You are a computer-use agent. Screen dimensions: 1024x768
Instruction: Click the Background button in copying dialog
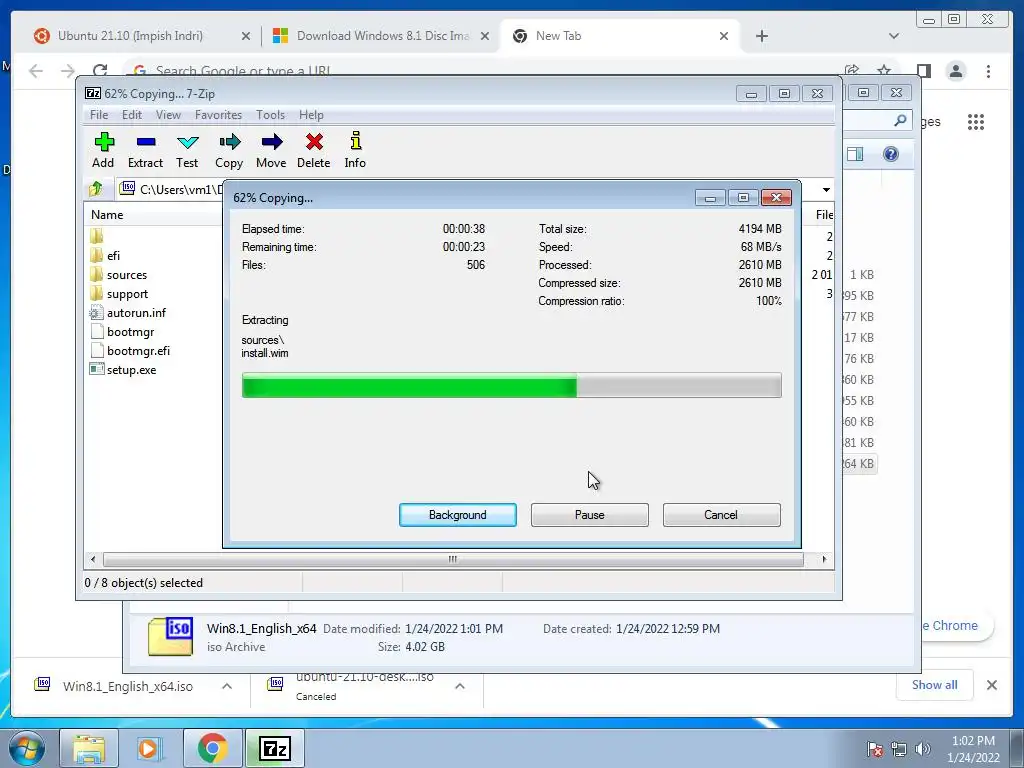458,515
